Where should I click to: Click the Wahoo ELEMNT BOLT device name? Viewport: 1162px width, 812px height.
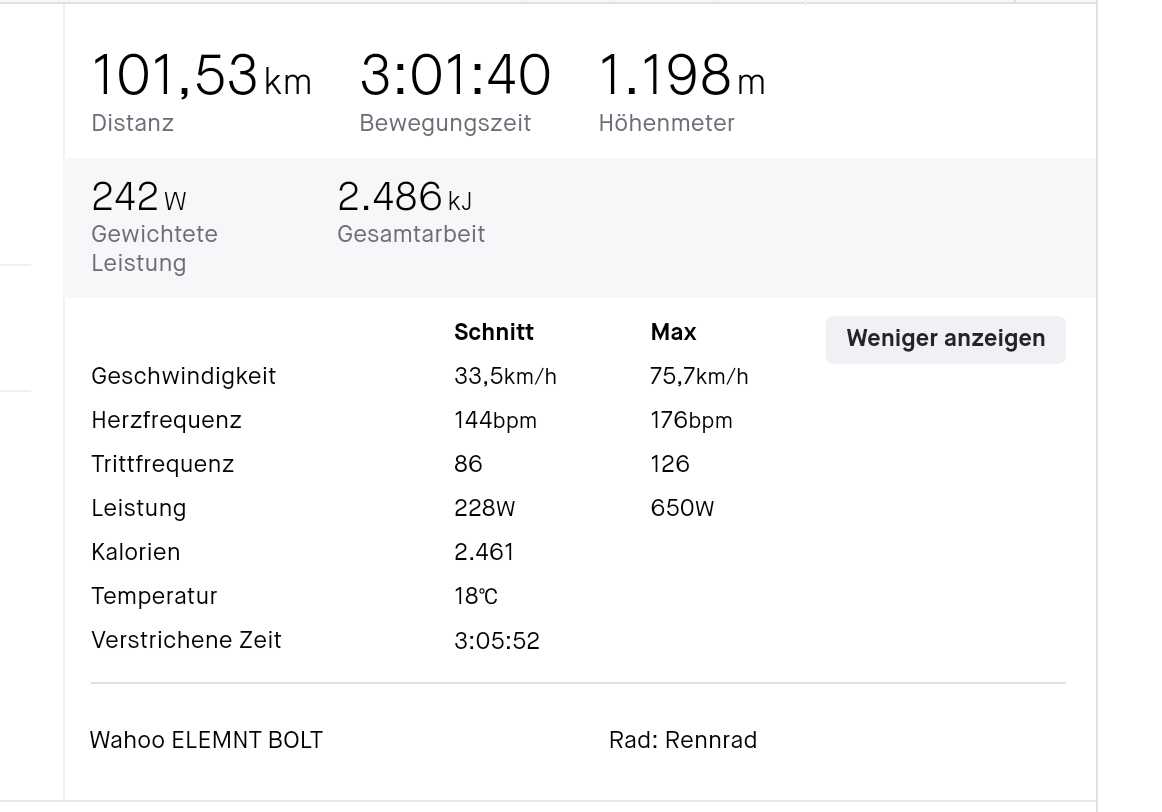pos(206,741)
